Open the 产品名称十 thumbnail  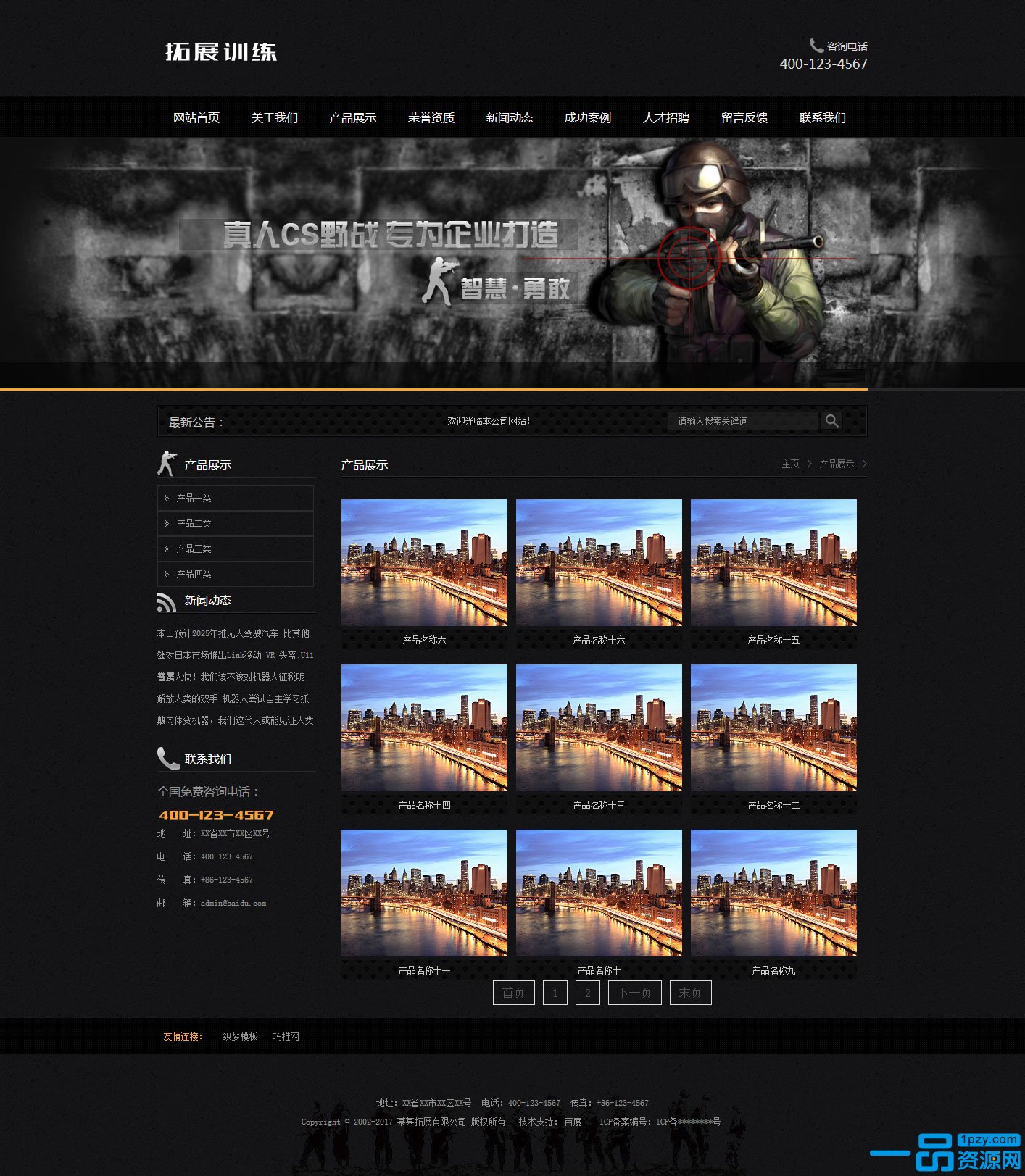click(599, 893)
